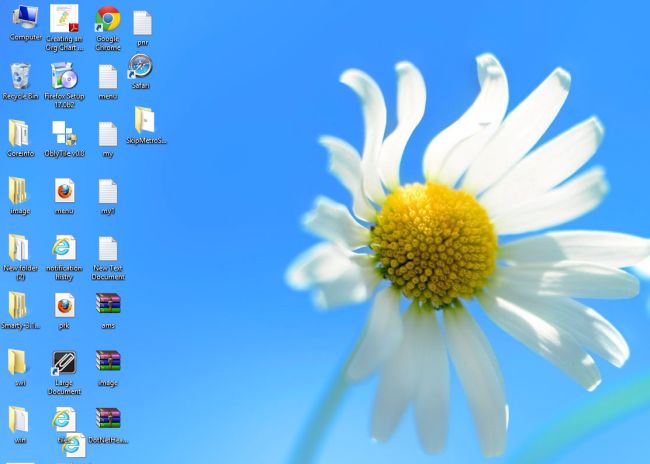Select the image WinRAR archive
The width and height of the screenshot is (650, 464).
tap(108, 368)
